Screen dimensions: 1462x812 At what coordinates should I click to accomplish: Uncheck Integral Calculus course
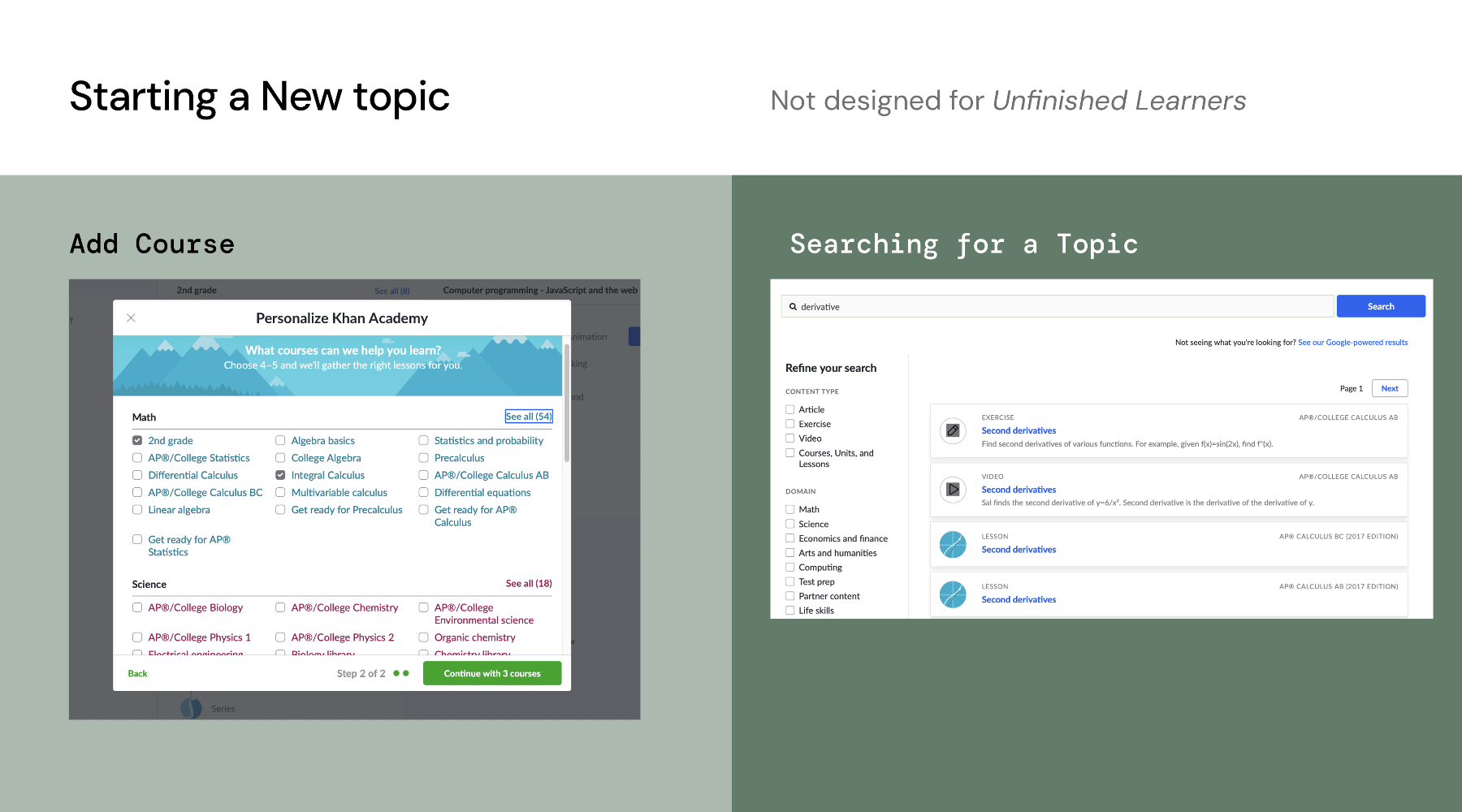[x=280, y=475]
